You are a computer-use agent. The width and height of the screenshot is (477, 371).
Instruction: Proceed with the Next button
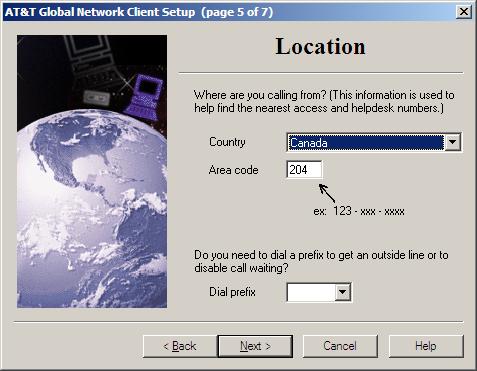point(255,346)
